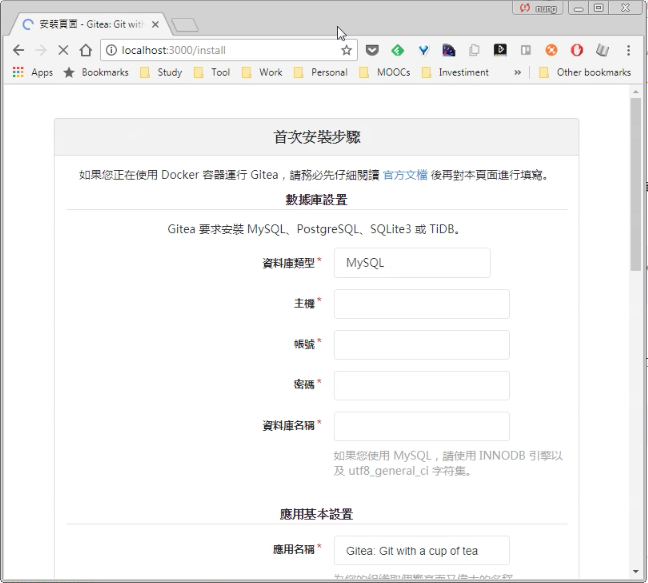Open the Investiment bookmarks folder
Screen dimensions: 648x583
[x=455, y=72]
